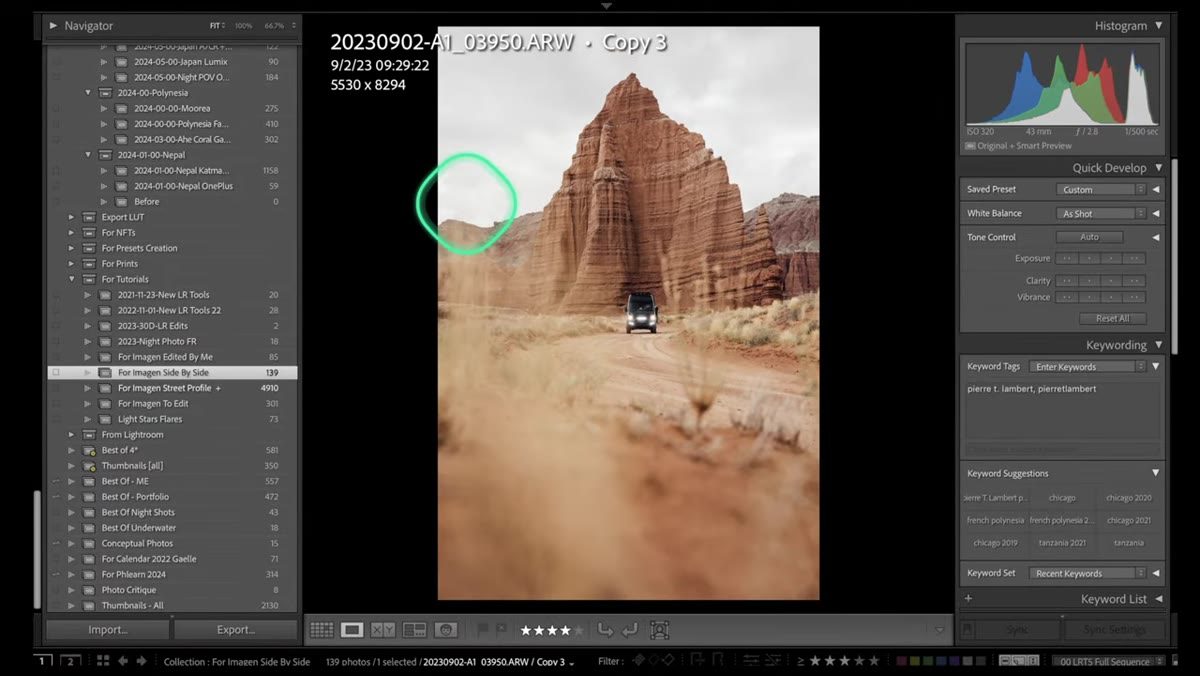Viewport: 1200px width, 676px height.
Task: Click the Import button
Action: point(108,630)
